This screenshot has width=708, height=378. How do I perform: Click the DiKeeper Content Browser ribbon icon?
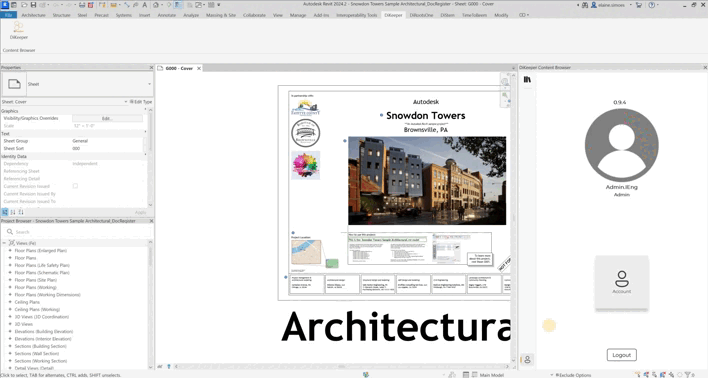tap(19, 31)
